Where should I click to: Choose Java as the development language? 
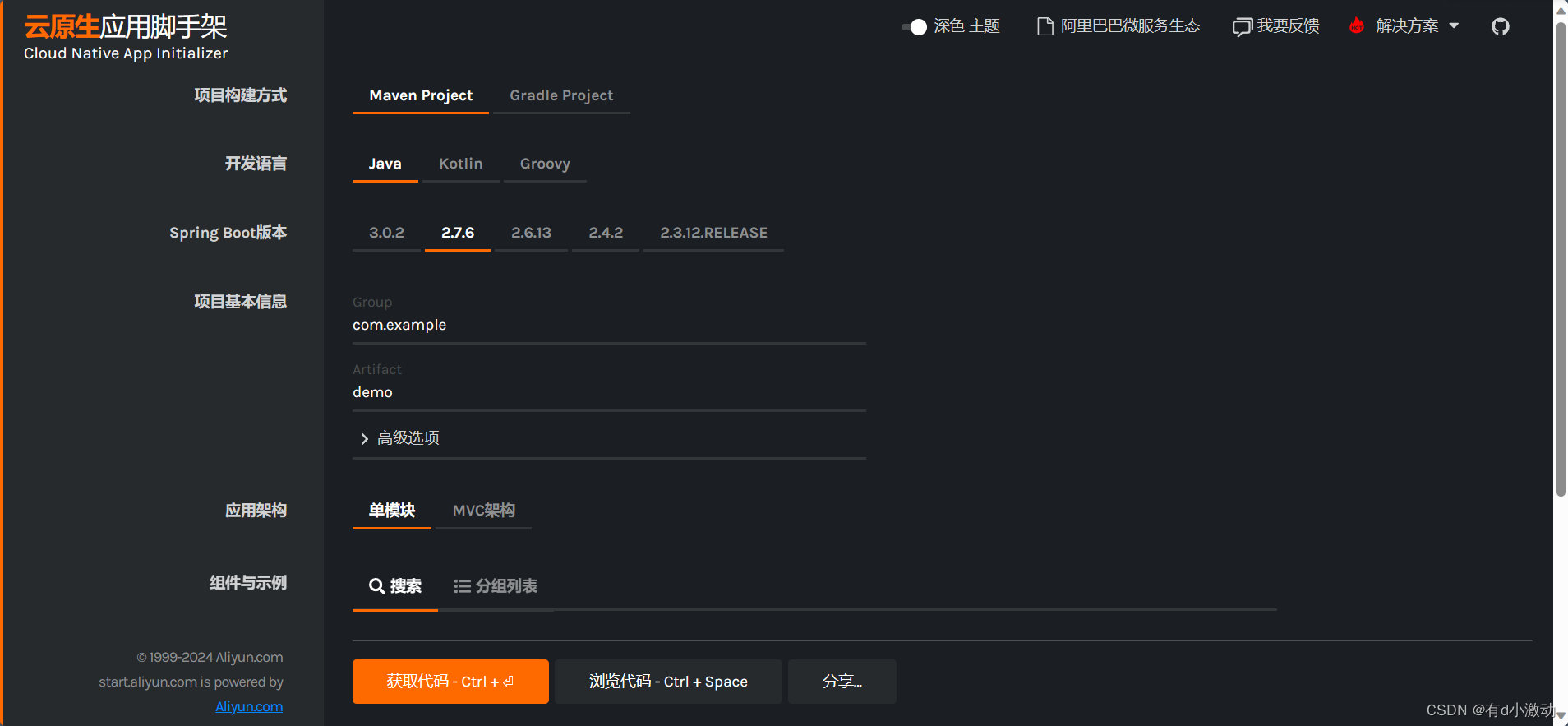[385, 164]
